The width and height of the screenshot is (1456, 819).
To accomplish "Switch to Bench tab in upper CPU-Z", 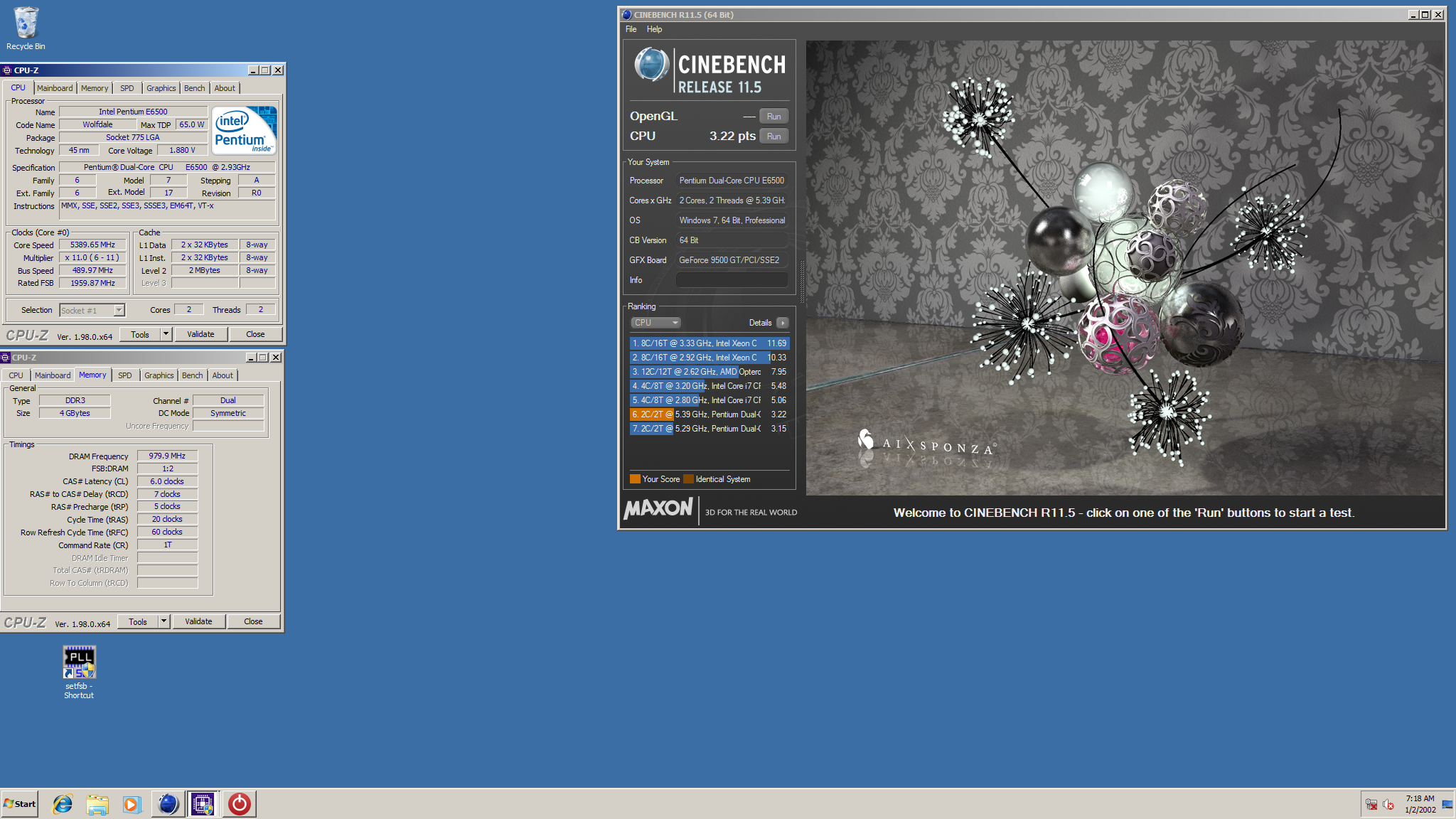I will point(194,88).
